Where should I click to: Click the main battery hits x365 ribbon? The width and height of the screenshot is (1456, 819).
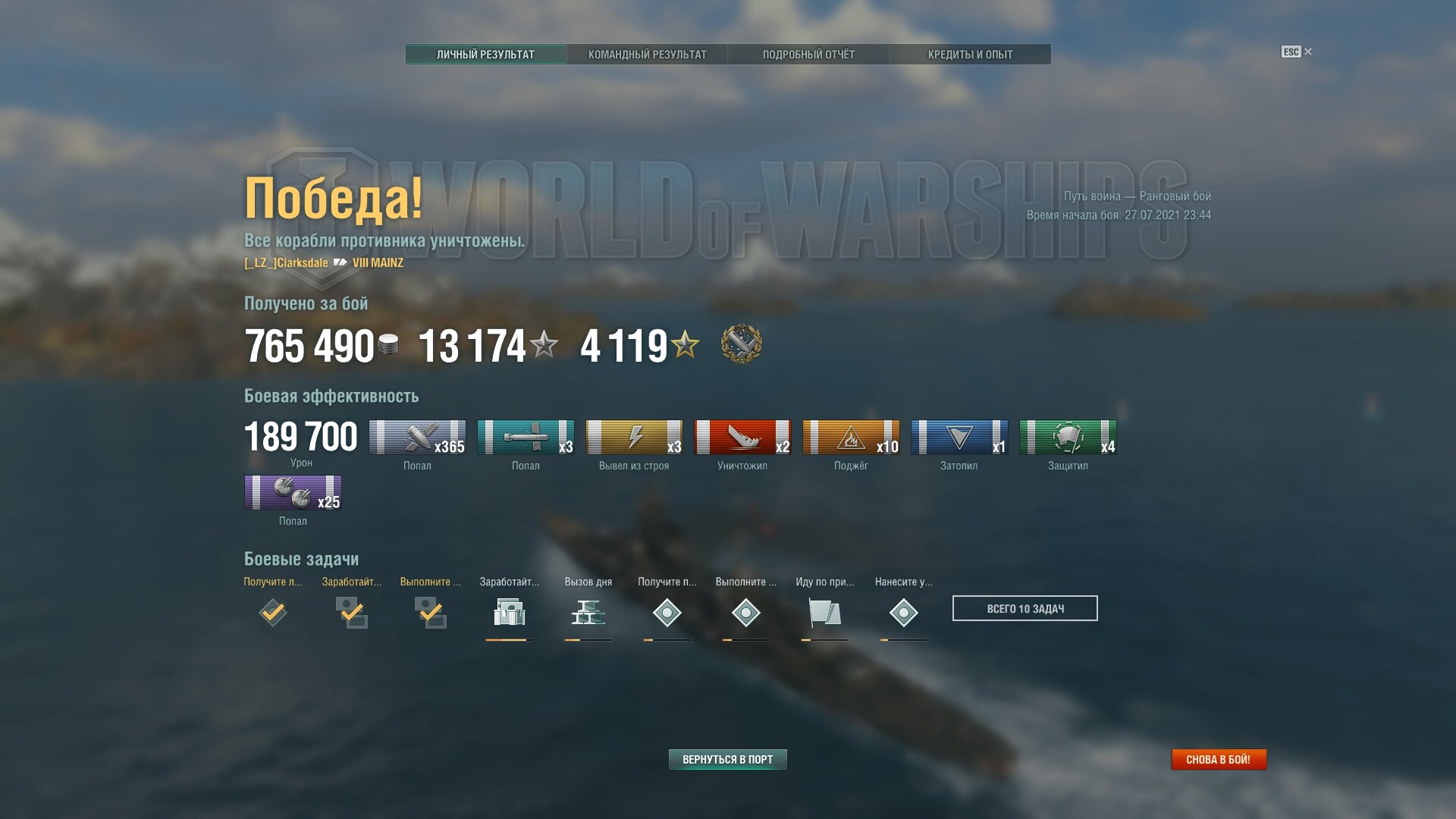417,438
